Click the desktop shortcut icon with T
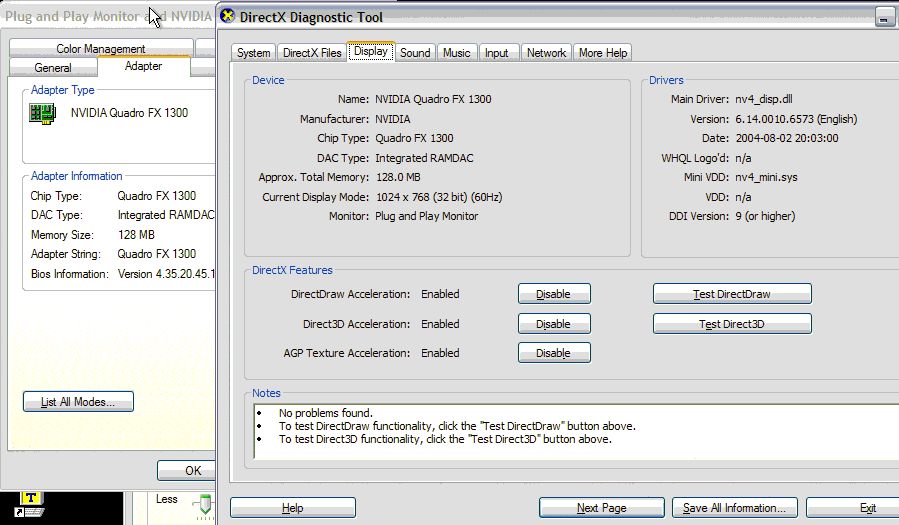The height and width of the screenshot is (525, 899). (30, 504)
